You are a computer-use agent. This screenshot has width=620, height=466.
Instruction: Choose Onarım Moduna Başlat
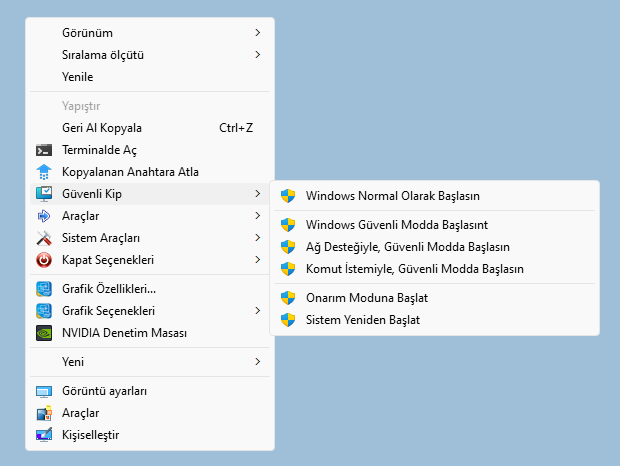click(435, 298)
